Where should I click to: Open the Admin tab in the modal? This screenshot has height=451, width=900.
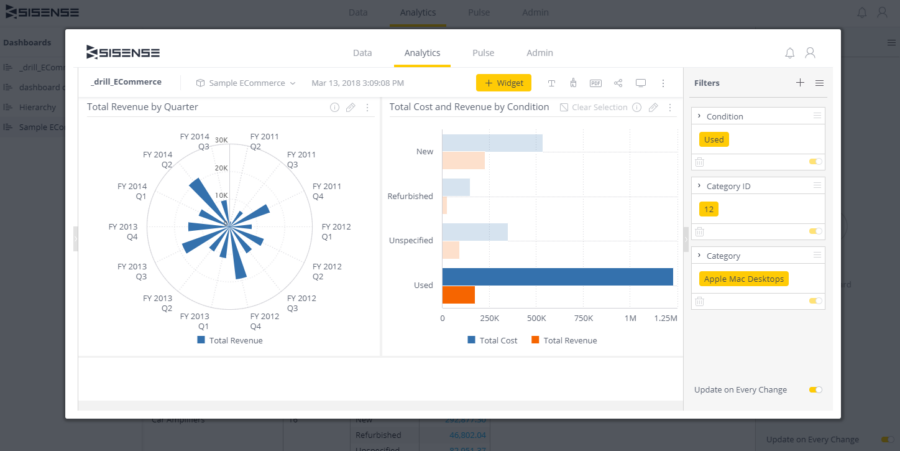[x=540, y=53]
